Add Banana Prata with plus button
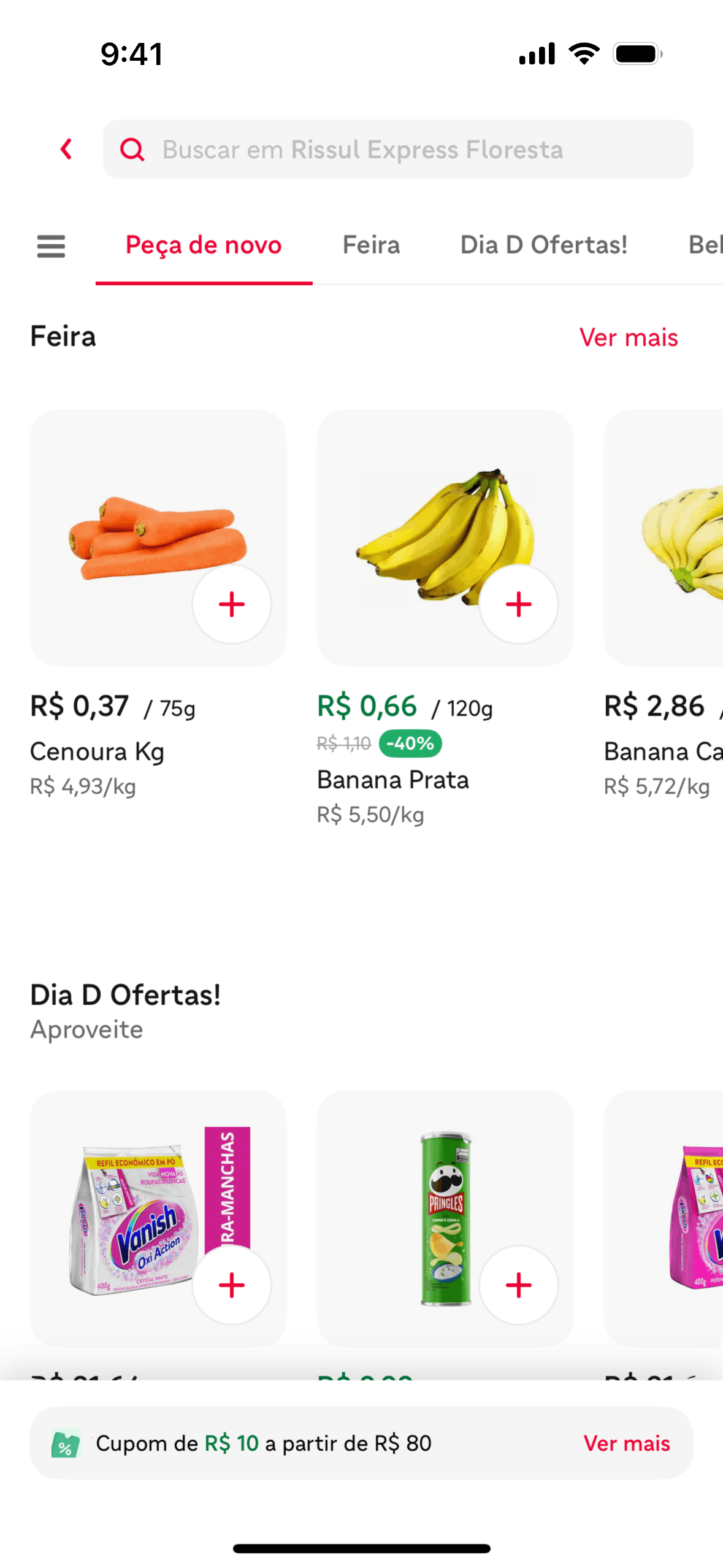The image size is (723, 1568). point(518,604)
